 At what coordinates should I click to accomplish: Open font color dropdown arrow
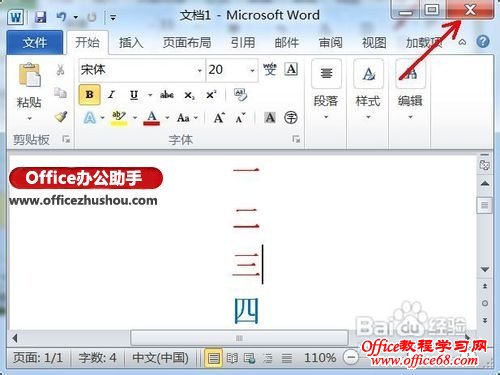point(167,117)
